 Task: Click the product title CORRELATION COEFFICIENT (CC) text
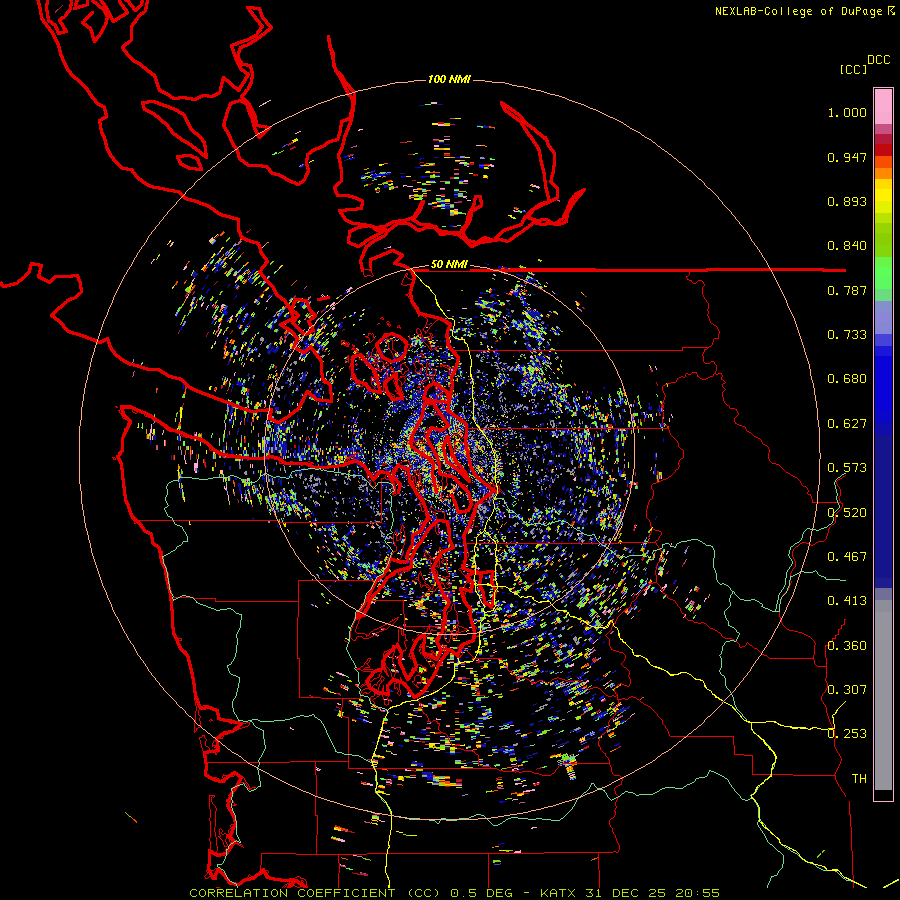pyautogui.click(x=315, y=893)
